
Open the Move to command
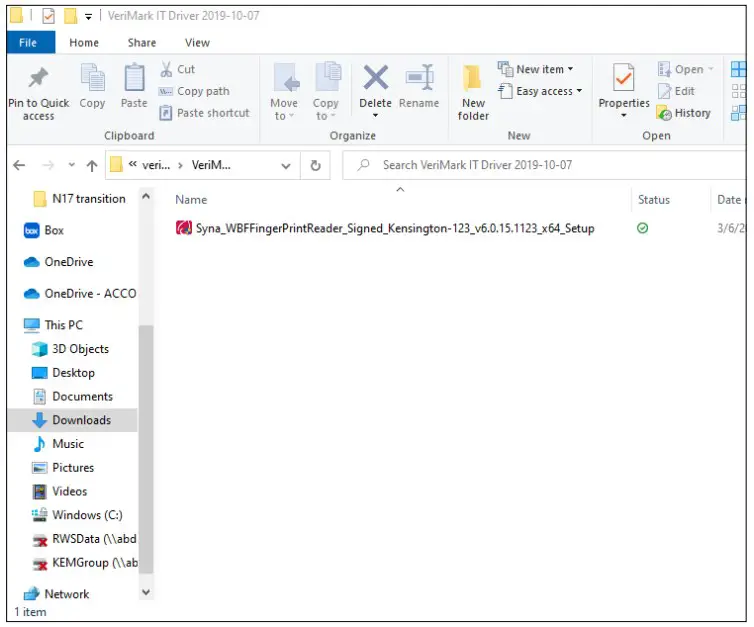[284, 91]
